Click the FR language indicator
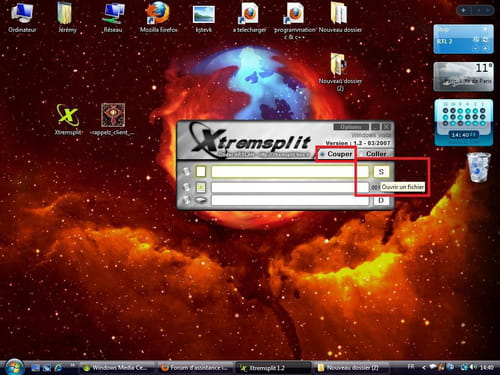This screenshot has height=375, width=500. [411, 367]
